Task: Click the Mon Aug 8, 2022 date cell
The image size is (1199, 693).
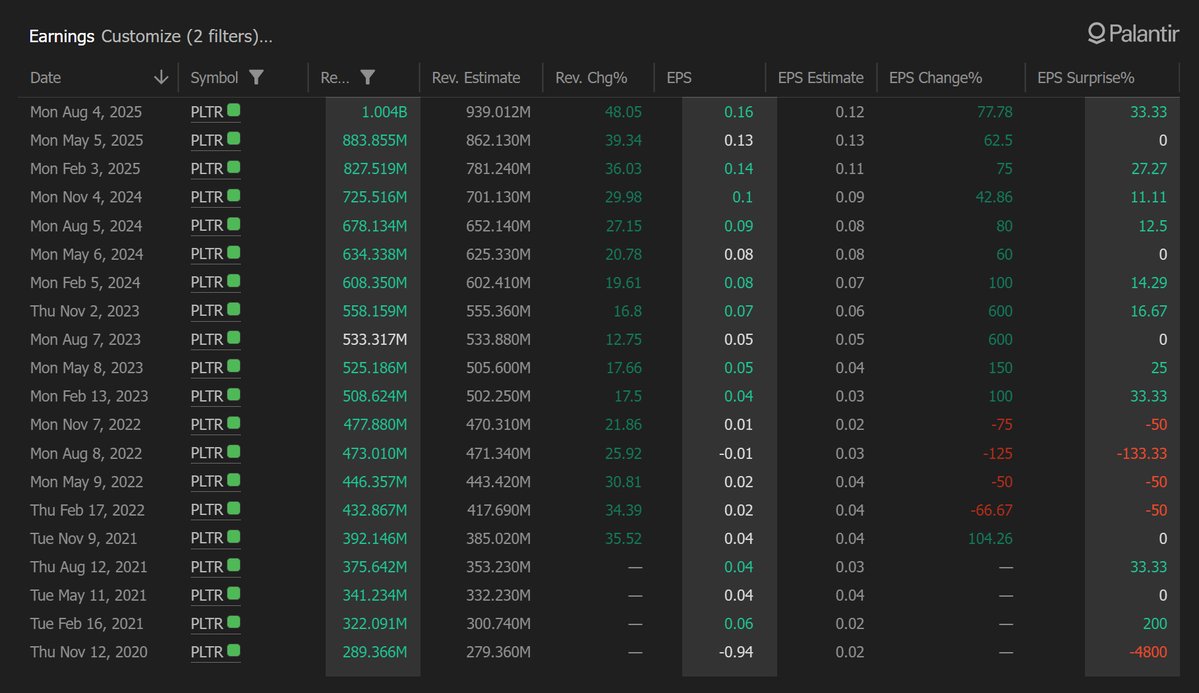Action: pos(86,453)
